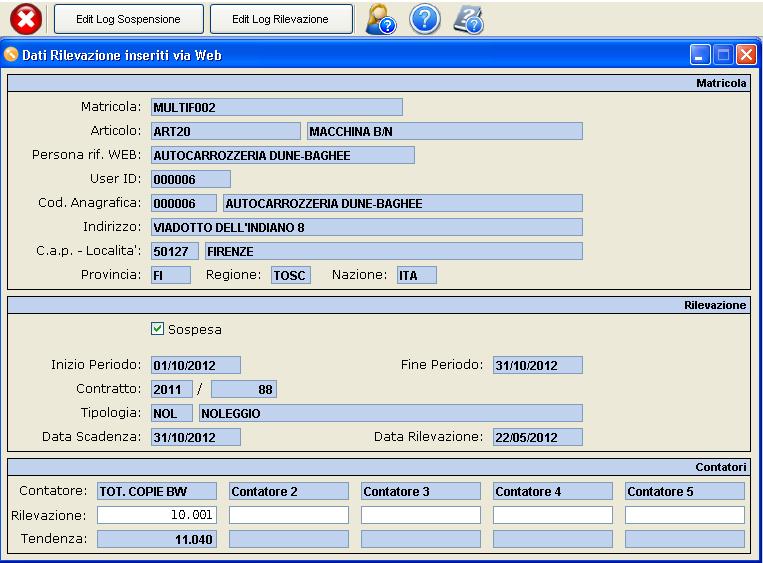Click the TOT. COPIE BW counter field
Viewport: 763px width, 563px height.
pyautogui.click(x=157, y=491)
